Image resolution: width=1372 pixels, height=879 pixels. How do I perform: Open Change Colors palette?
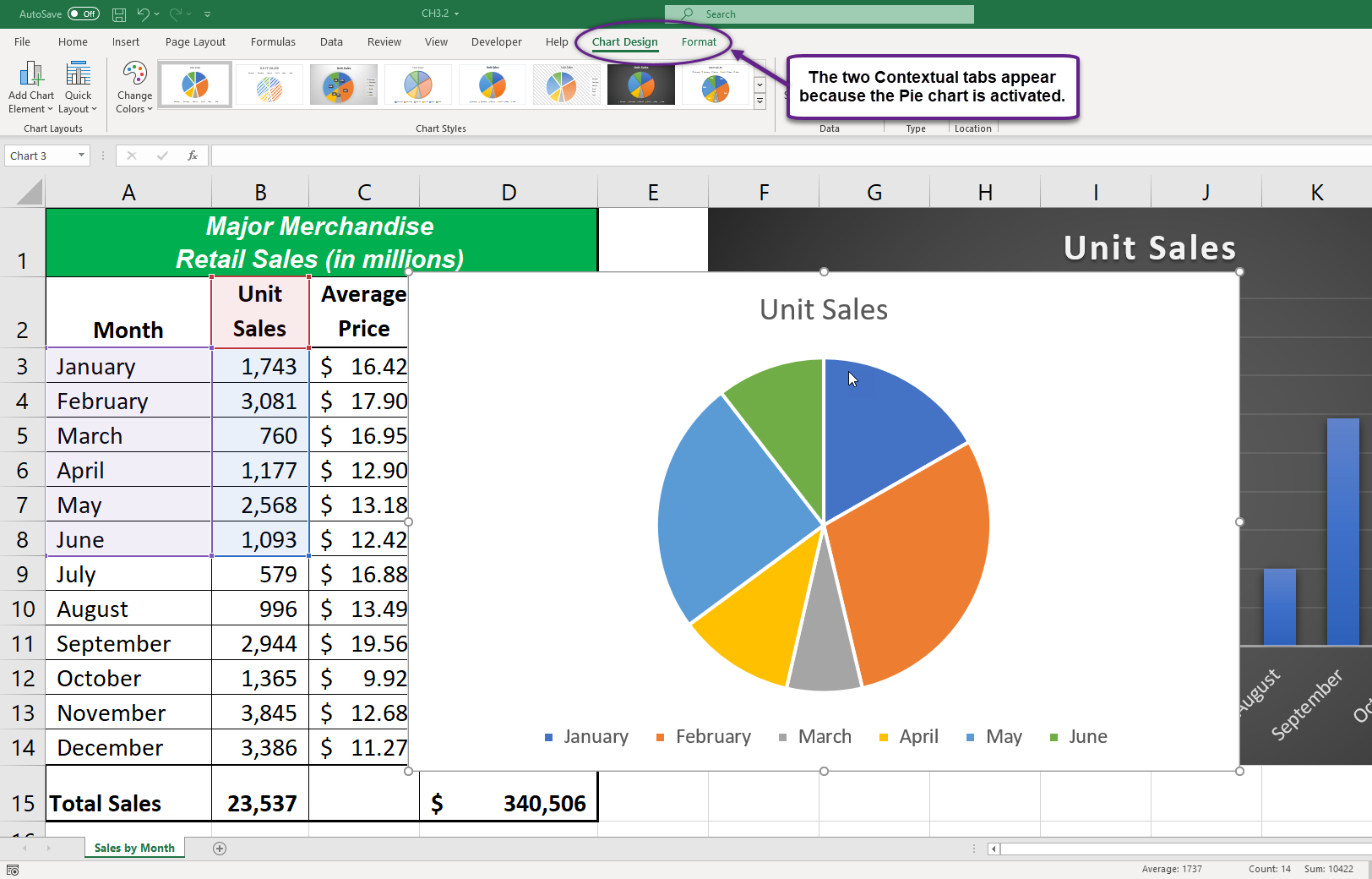tap(134, 87)
